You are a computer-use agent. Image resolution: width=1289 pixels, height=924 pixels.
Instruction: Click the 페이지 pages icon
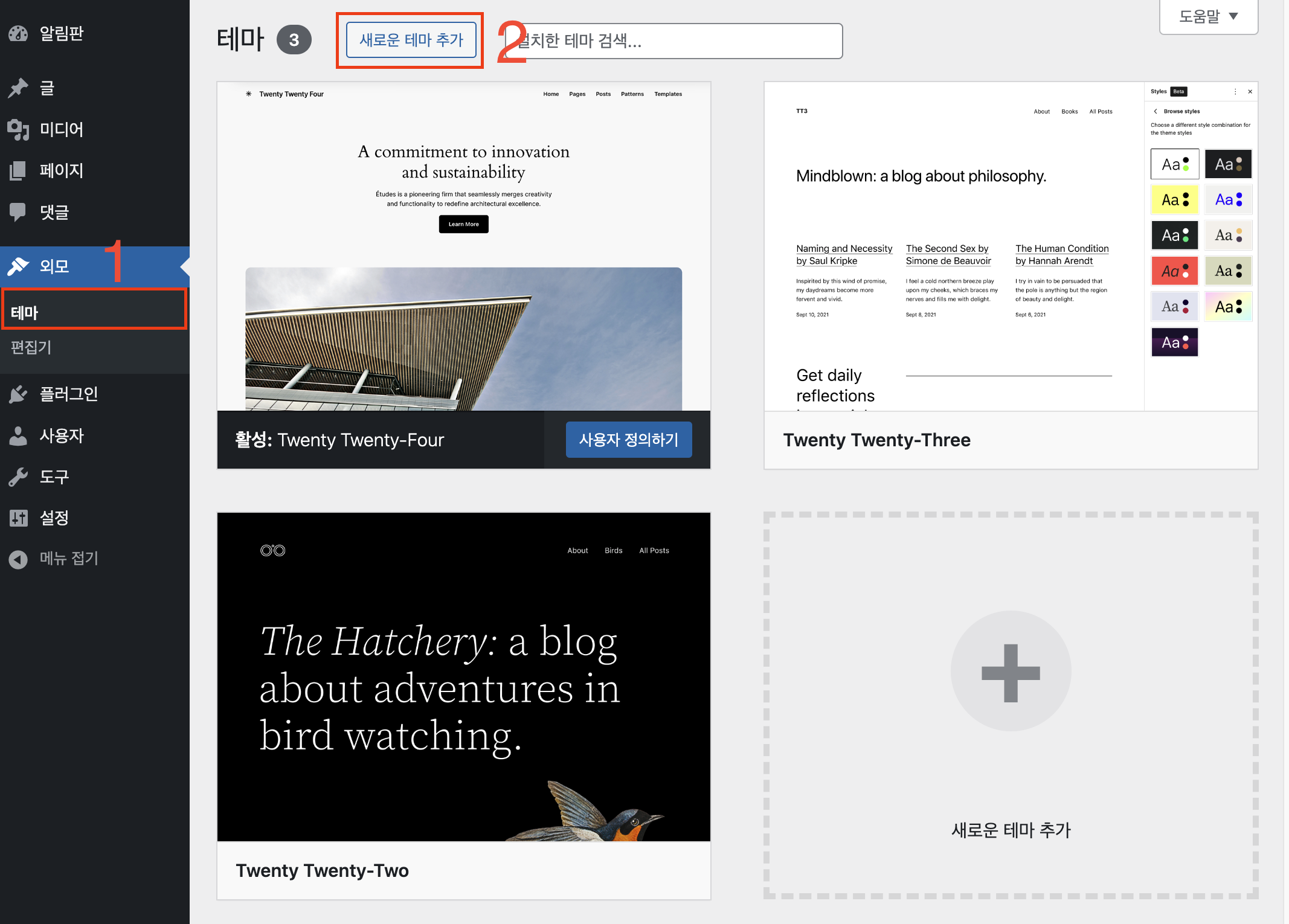tap(18, 170)
